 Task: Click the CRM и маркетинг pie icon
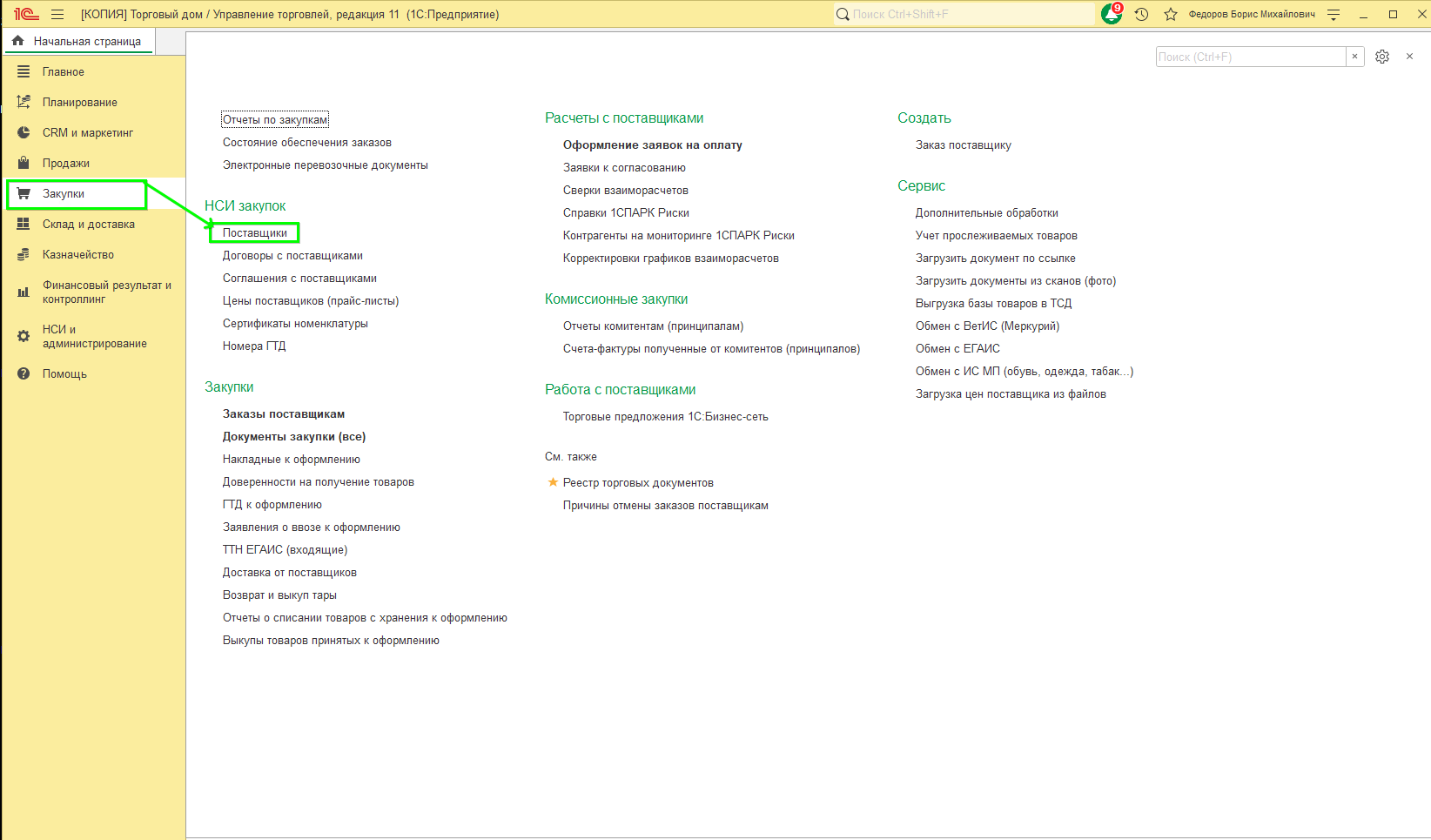(x=24, y=133)
